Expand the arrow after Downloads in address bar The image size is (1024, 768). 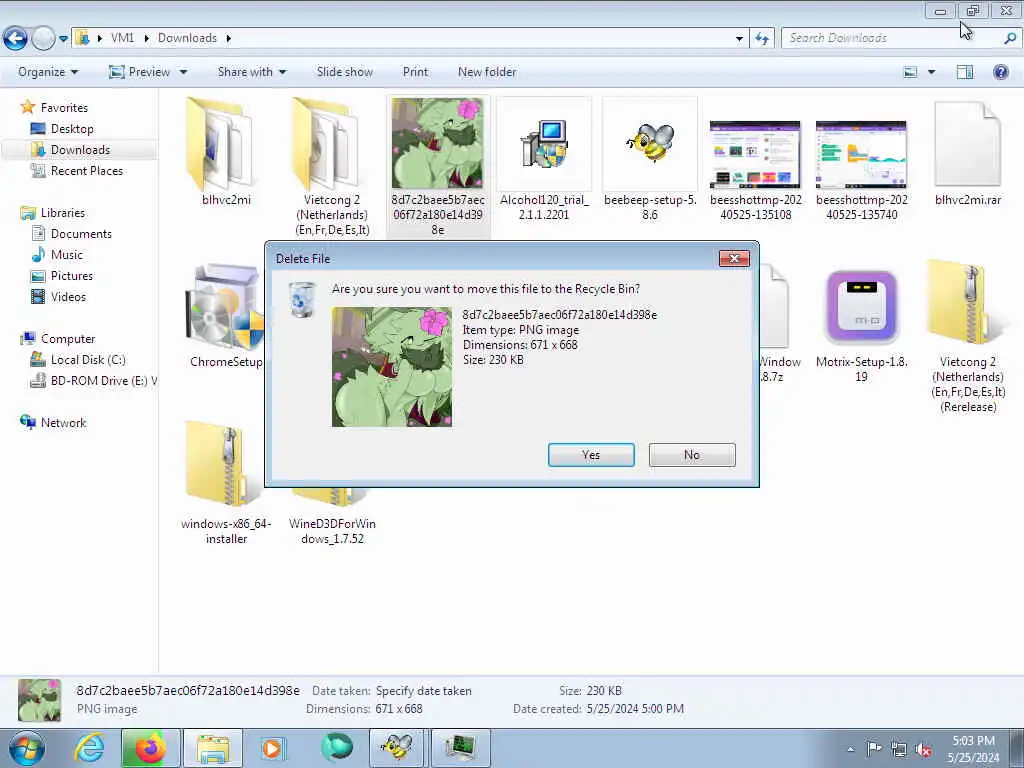(x=229, y=38)
